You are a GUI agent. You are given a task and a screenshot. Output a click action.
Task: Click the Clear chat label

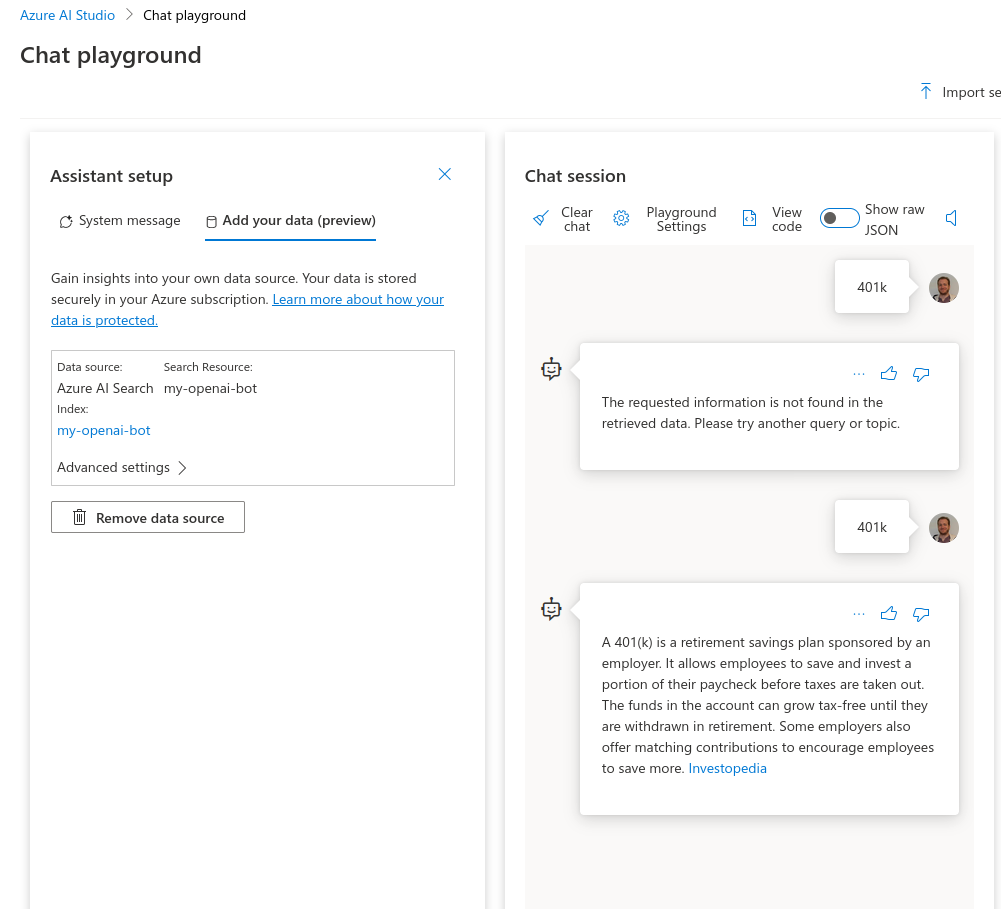click(x=577, y=219)
